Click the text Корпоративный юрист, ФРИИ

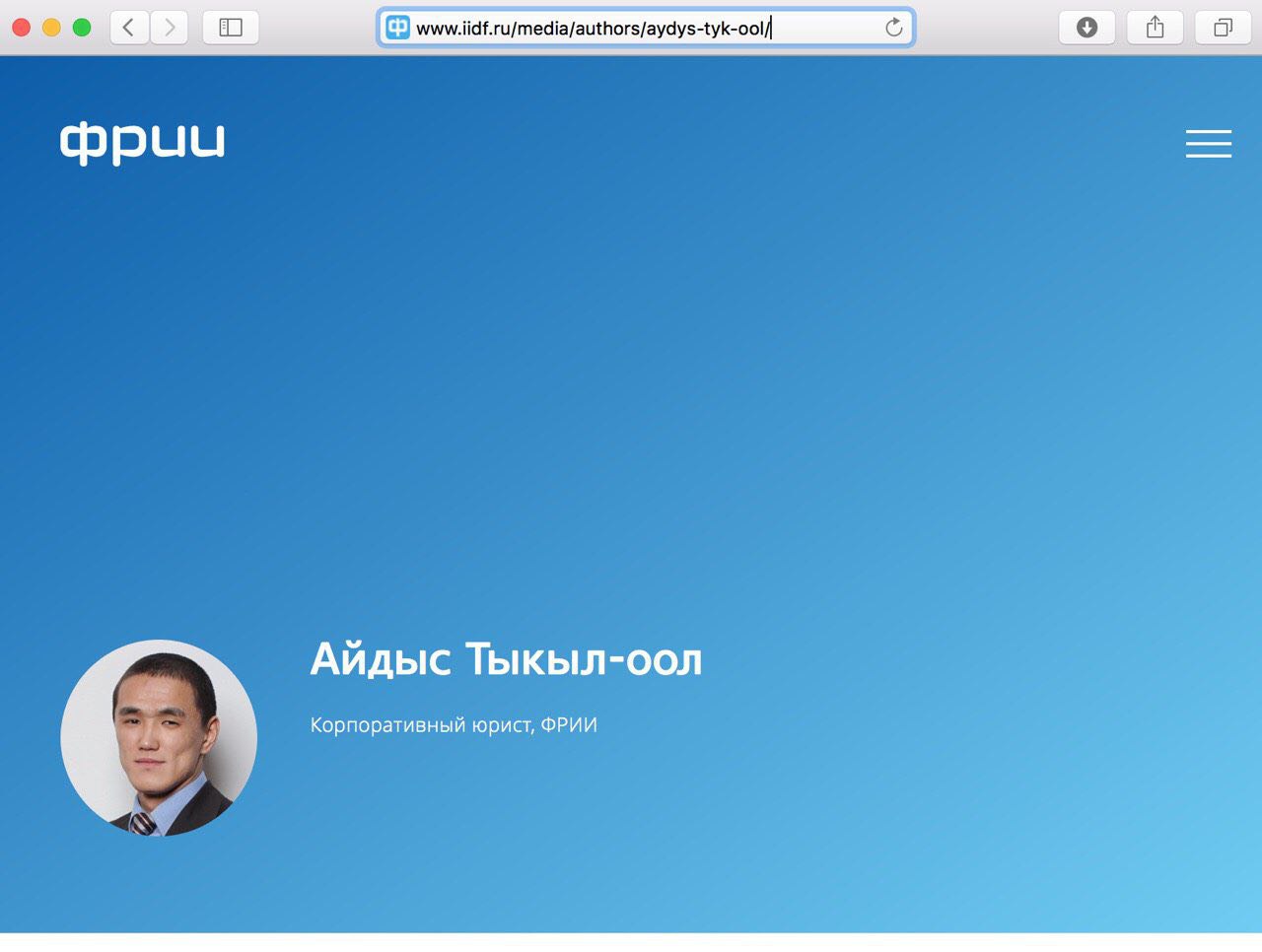(x=454, y=725)
